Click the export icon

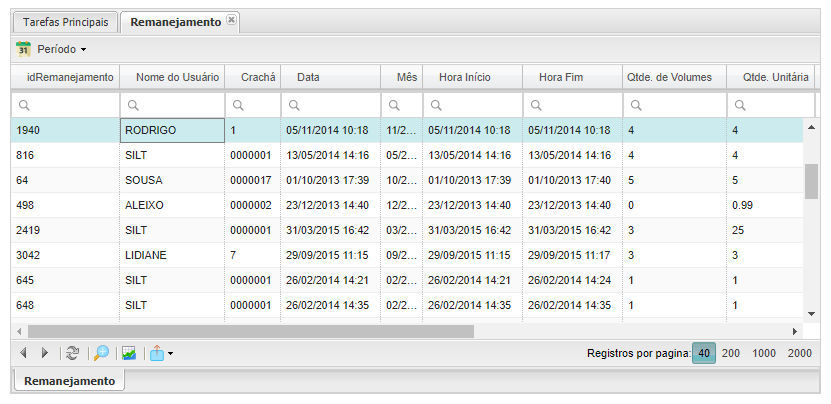(157, 353)
